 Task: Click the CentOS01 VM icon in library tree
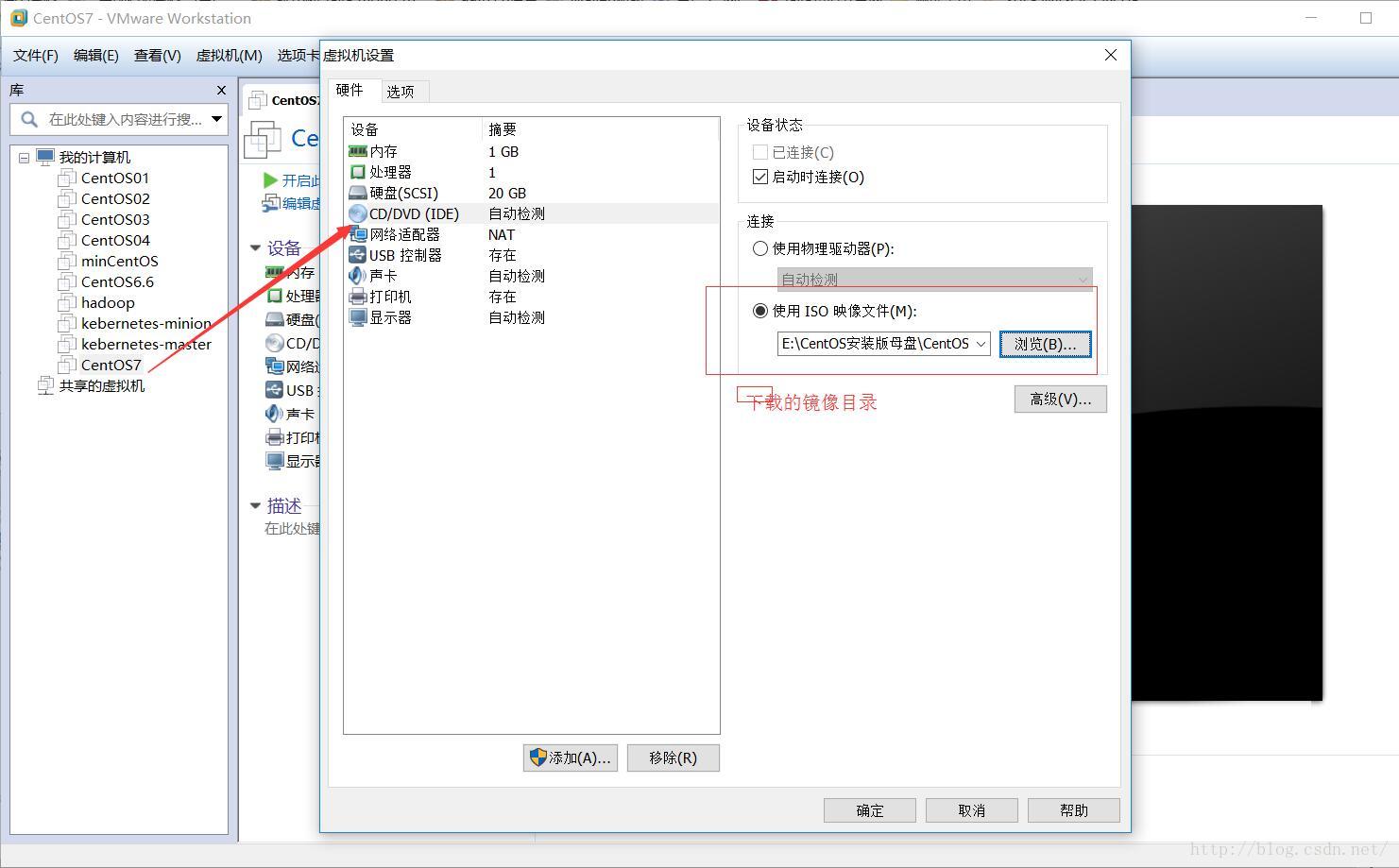coord(66,178)
